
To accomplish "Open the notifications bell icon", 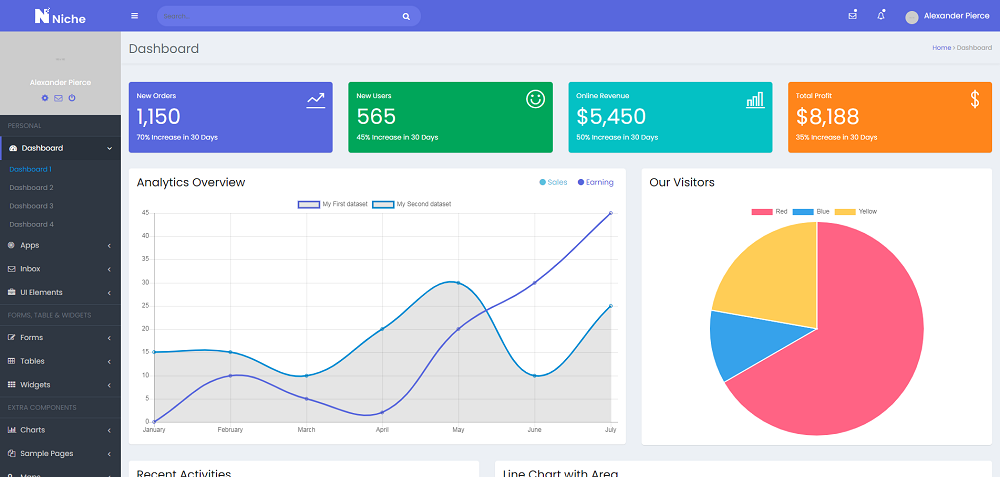I will (x=881, y=16).
